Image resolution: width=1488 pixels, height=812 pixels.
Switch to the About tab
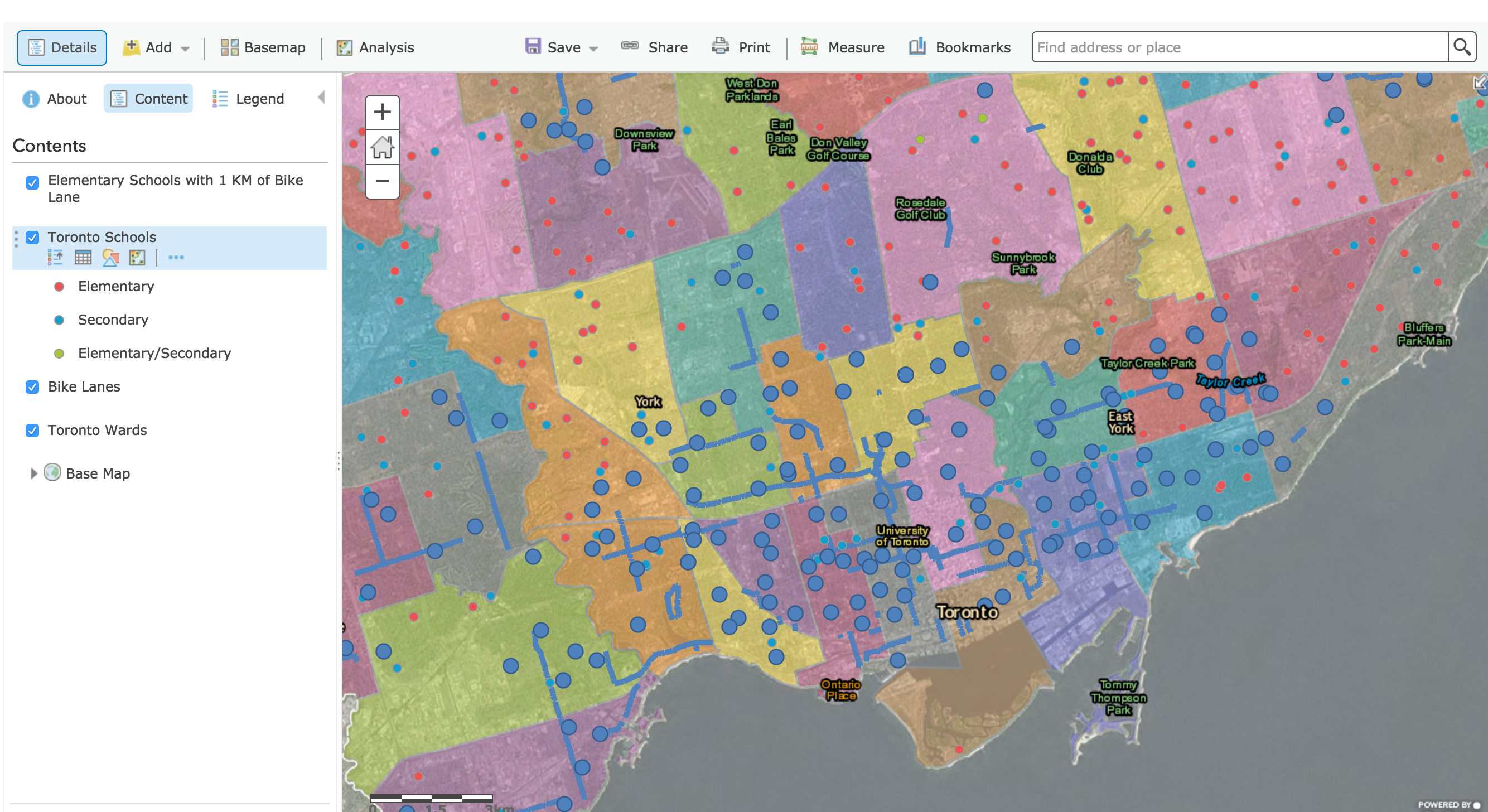pos(55,99)
